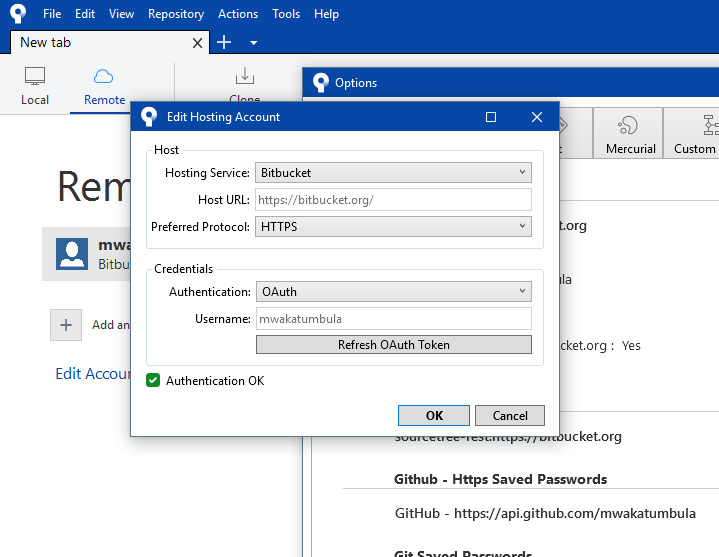Confirm with OK in Edit Hosting Account
Screen dimensions: 719x557
(434, 415)
